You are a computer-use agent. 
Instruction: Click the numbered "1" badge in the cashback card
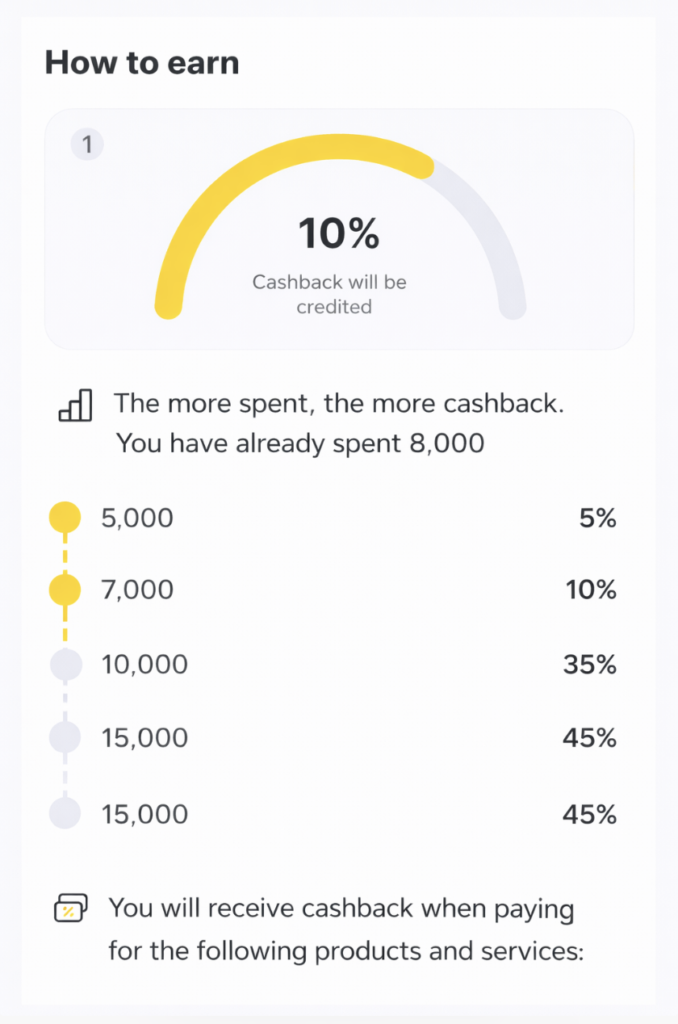[87, 145]
